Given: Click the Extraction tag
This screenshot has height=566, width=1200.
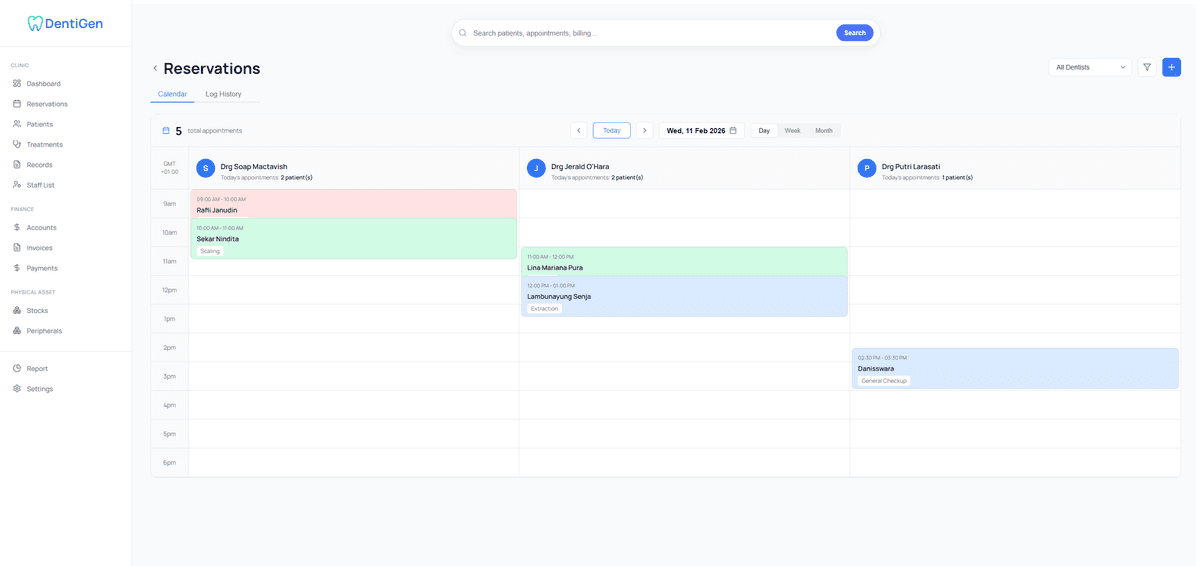Looking at the screenshot, I should tap(545, 309).
